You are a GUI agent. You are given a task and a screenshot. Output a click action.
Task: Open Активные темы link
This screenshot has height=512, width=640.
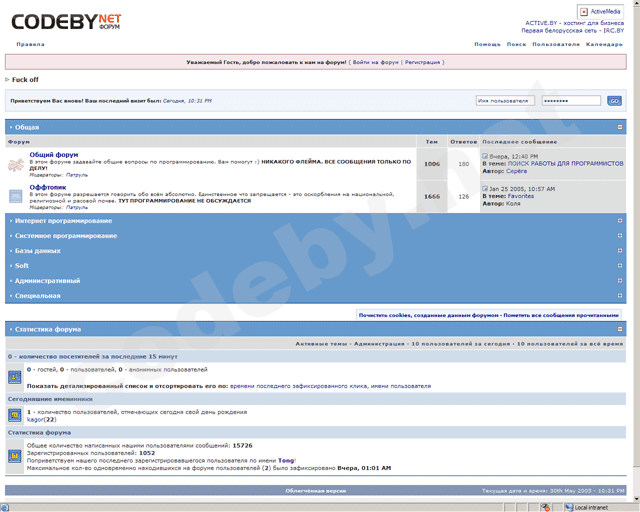[321, 344]
